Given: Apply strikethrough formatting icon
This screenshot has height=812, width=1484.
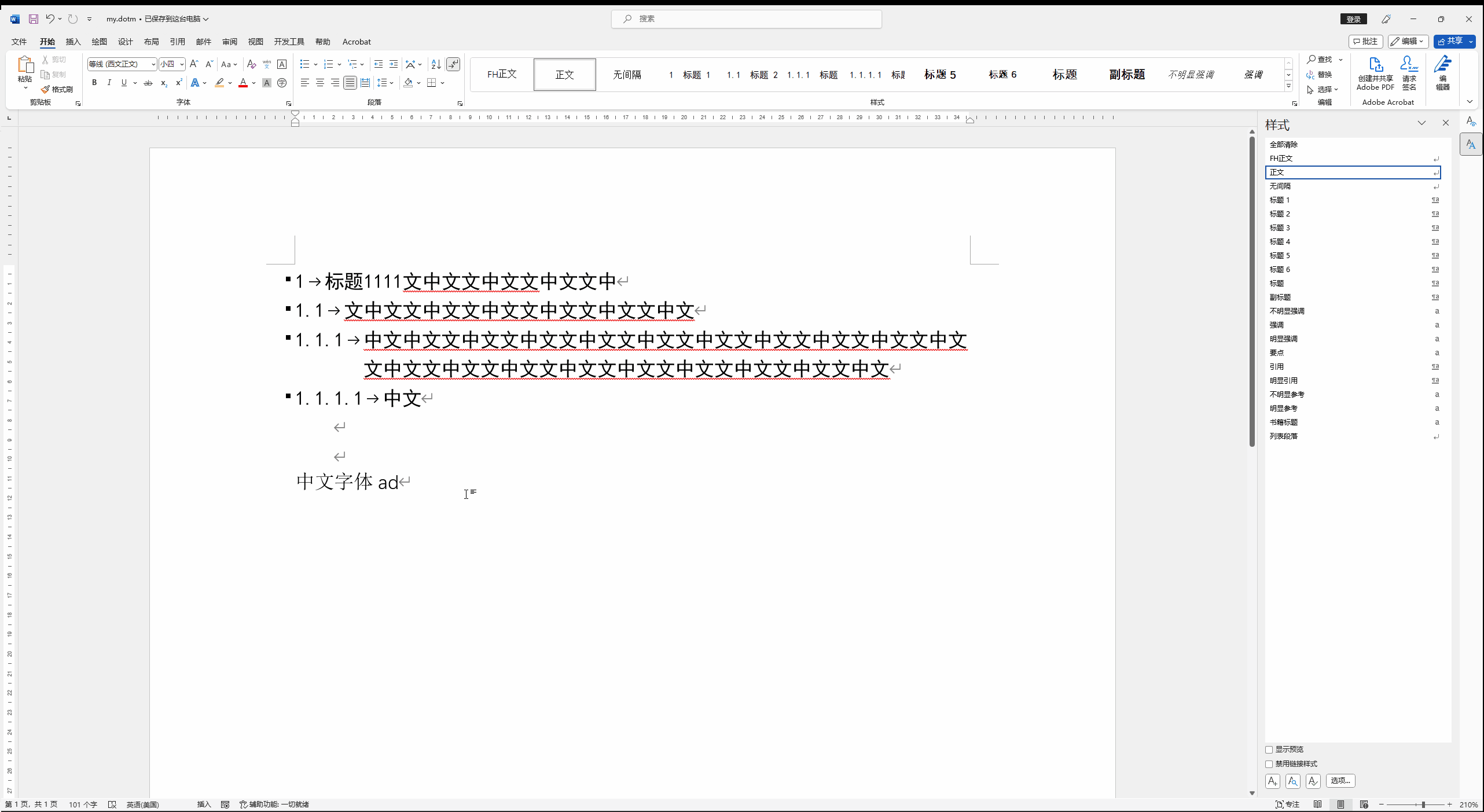Looking at the screenshot, I should click(148, 83).
